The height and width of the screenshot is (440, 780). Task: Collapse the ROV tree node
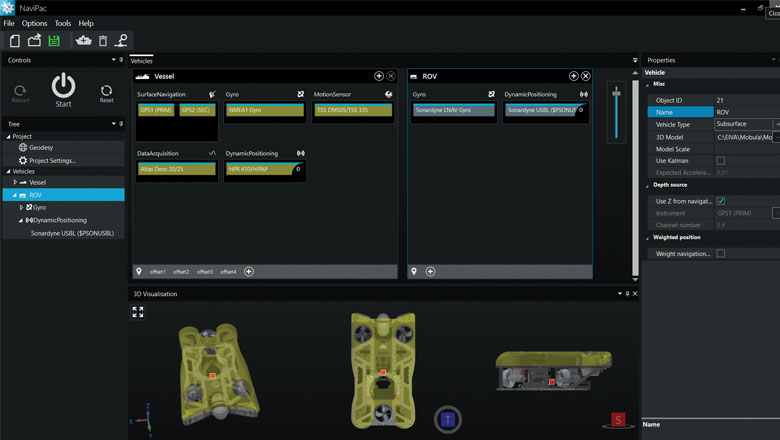(14, 195)
